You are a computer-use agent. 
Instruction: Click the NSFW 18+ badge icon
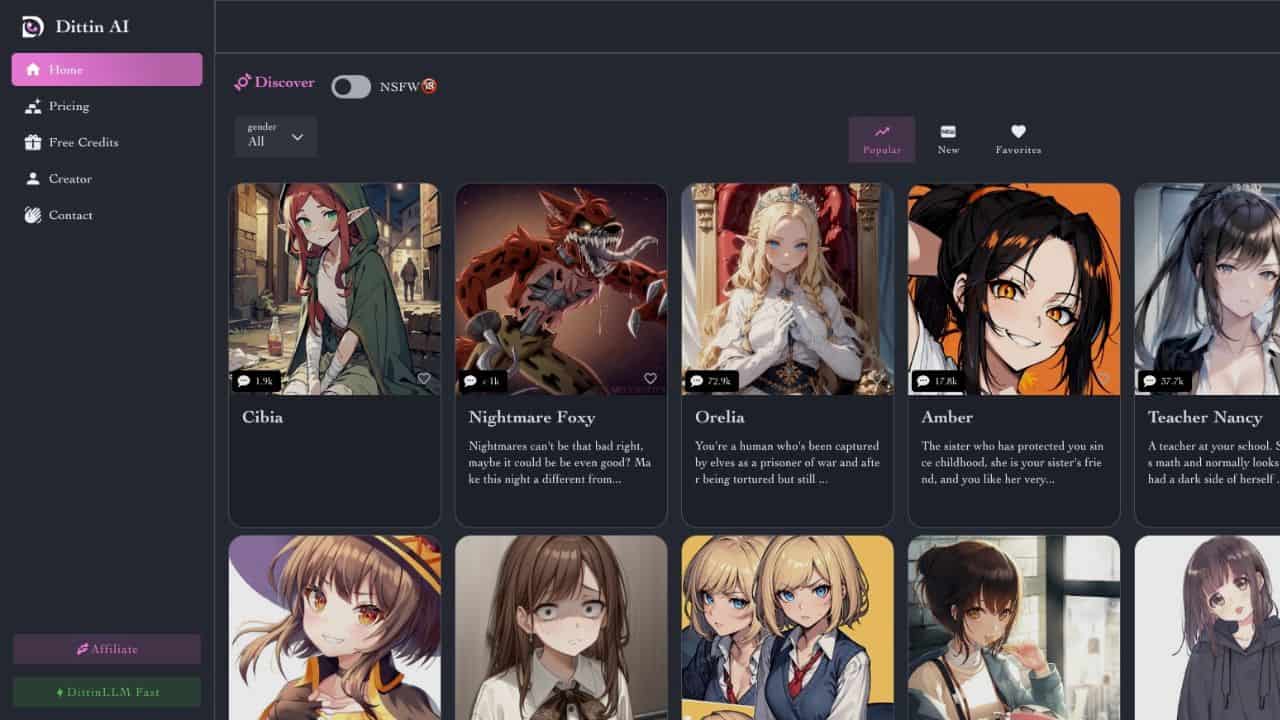(x=429, y=86)
